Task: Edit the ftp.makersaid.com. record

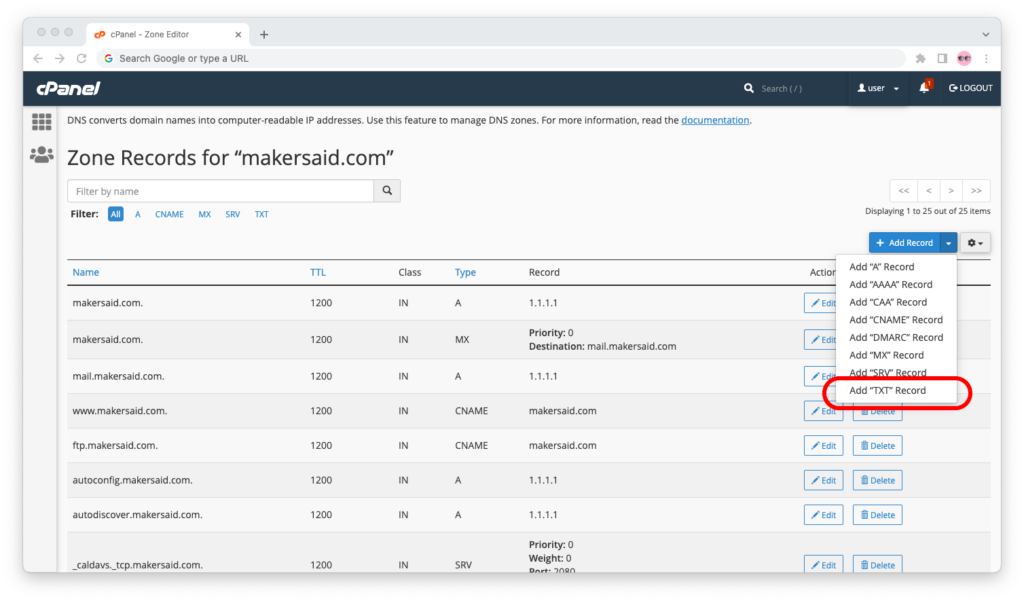Action: click(824, 446)
